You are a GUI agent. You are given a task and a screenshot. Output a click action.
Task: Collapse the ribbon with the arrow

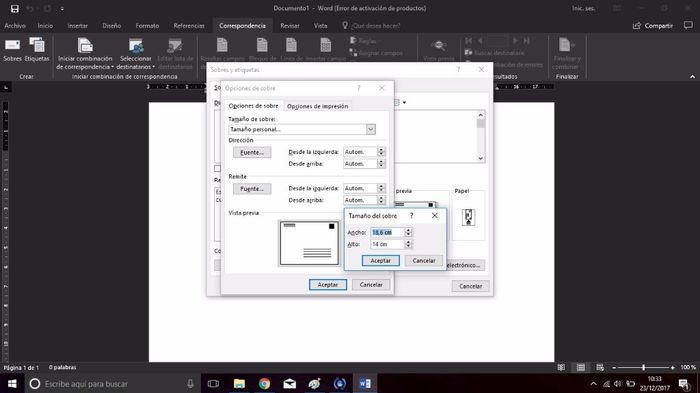coord(692,77)
